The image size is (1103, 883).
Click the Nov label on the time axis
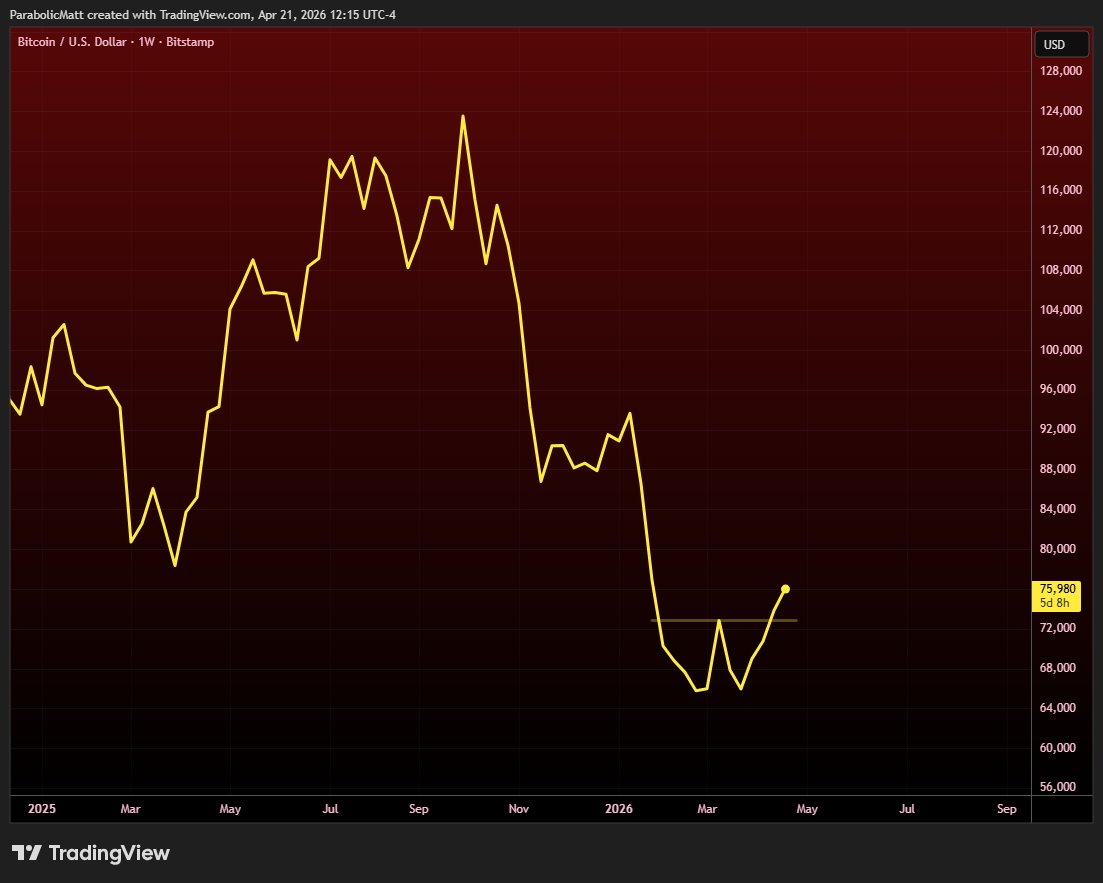517,809
